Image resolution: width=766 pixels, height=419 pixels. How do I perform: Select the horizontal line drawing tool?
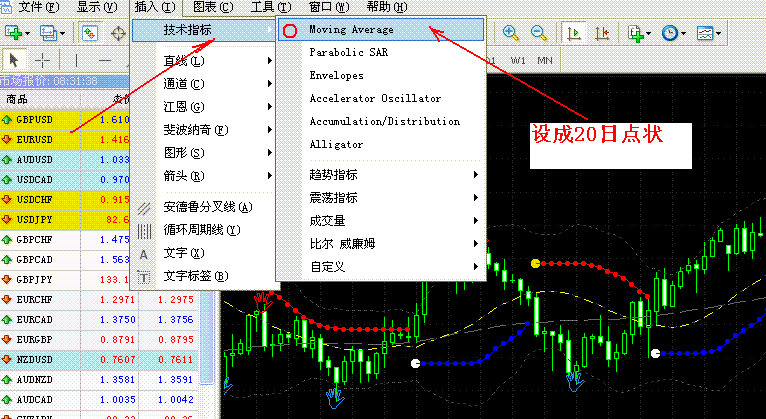coord(105,60)
